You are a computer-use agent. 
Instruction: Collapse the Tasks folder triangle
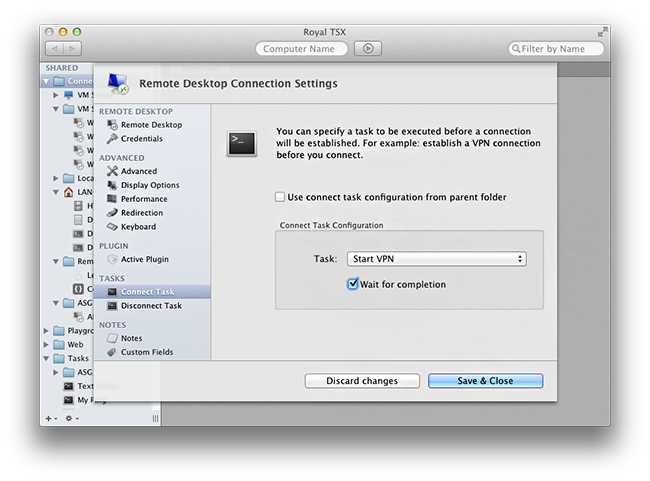click(x=46, y=358)
